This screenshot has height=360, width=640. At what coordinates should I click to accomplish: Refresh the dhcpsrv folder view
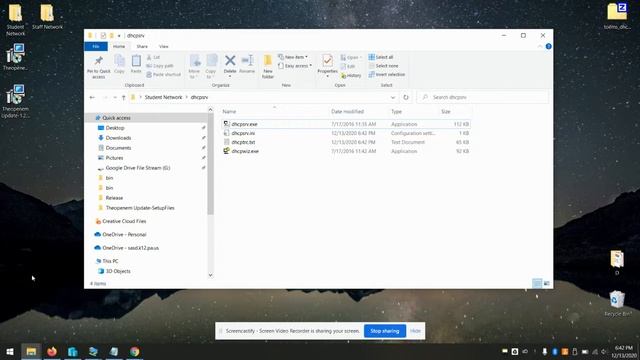(x=406, y=98)
